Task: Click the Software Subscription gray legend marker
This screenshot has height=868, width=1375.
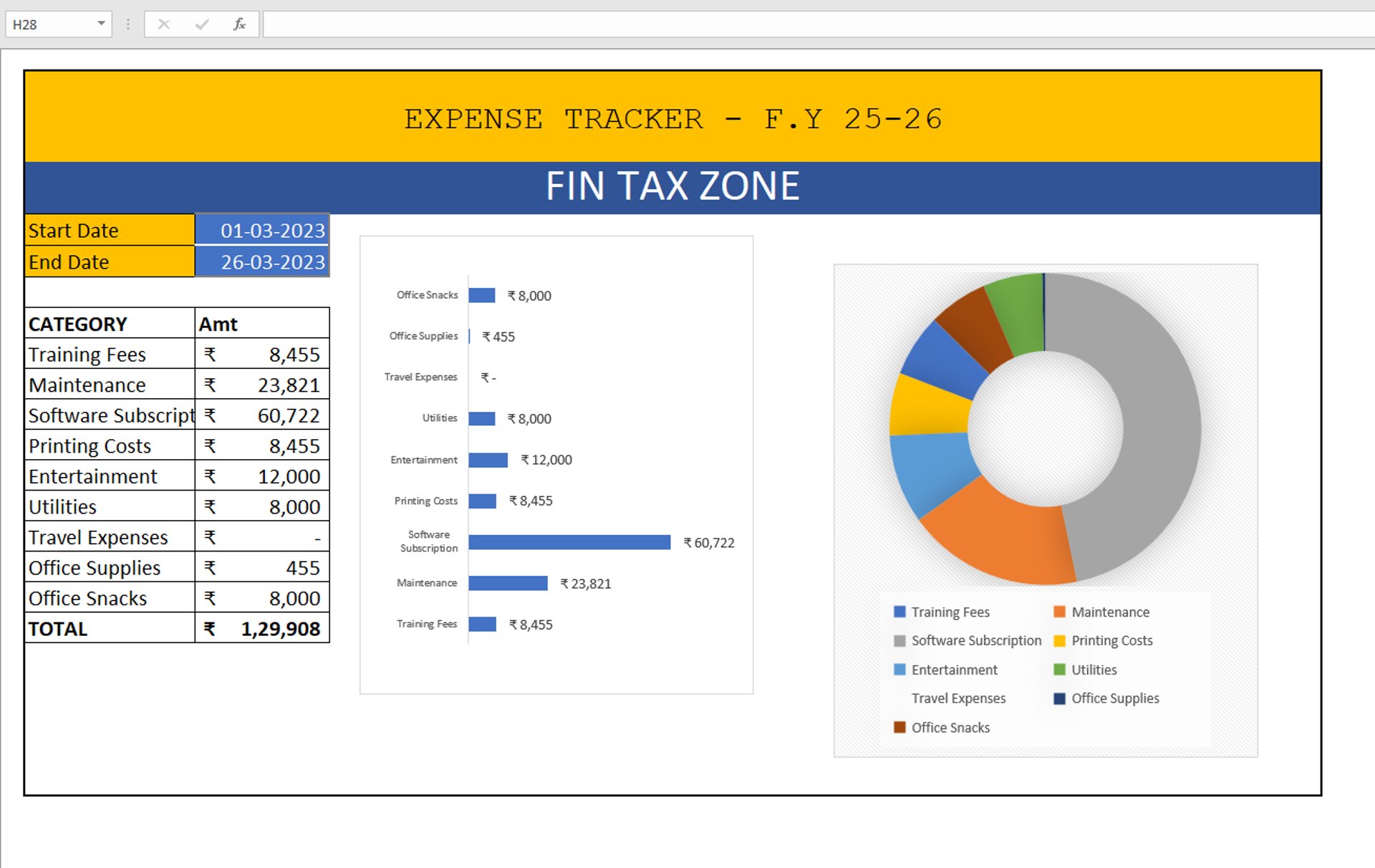Action: [x=899, y=640]
